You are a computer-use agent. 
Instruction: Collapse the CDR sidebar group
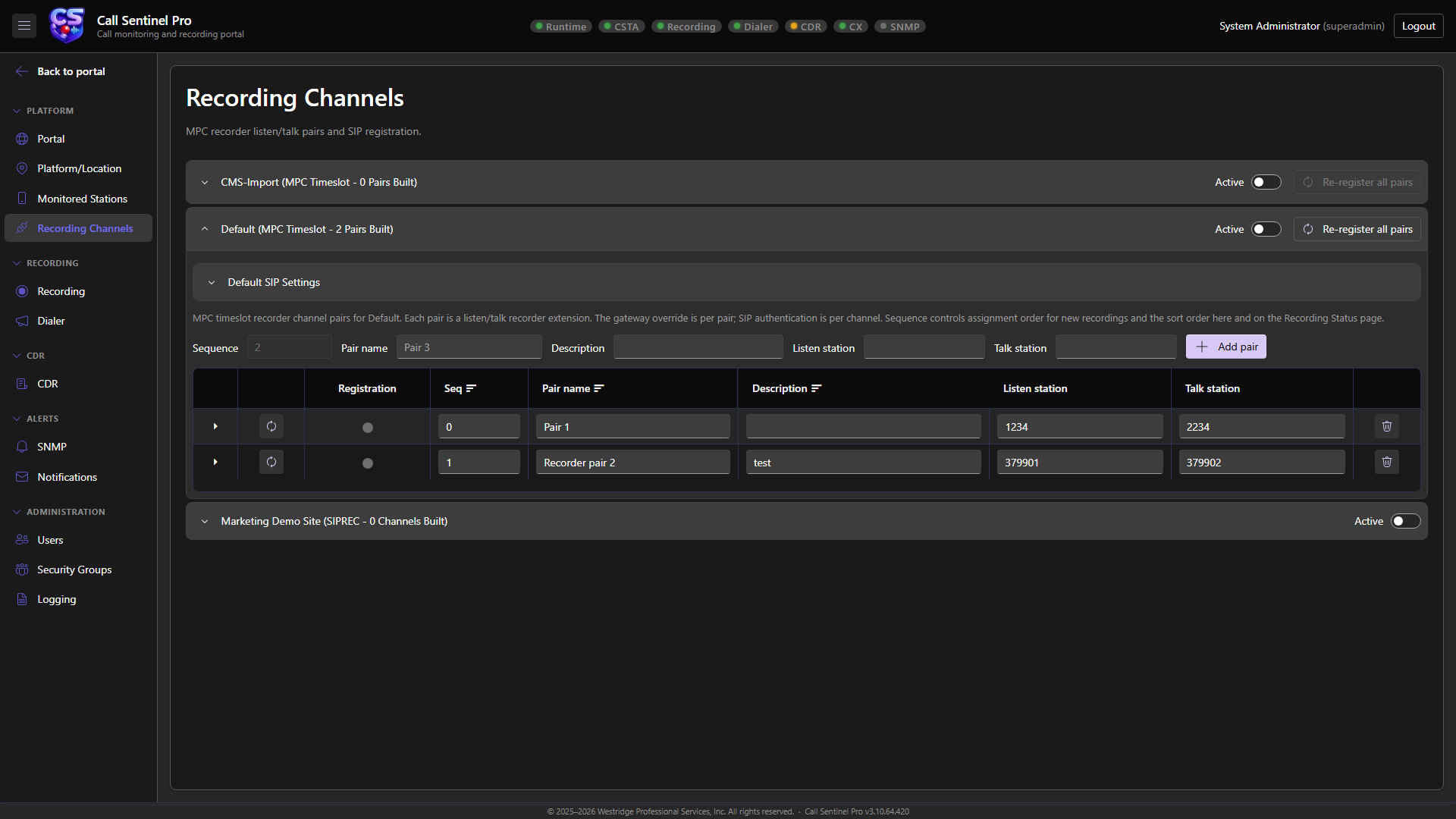pos(17,356)
